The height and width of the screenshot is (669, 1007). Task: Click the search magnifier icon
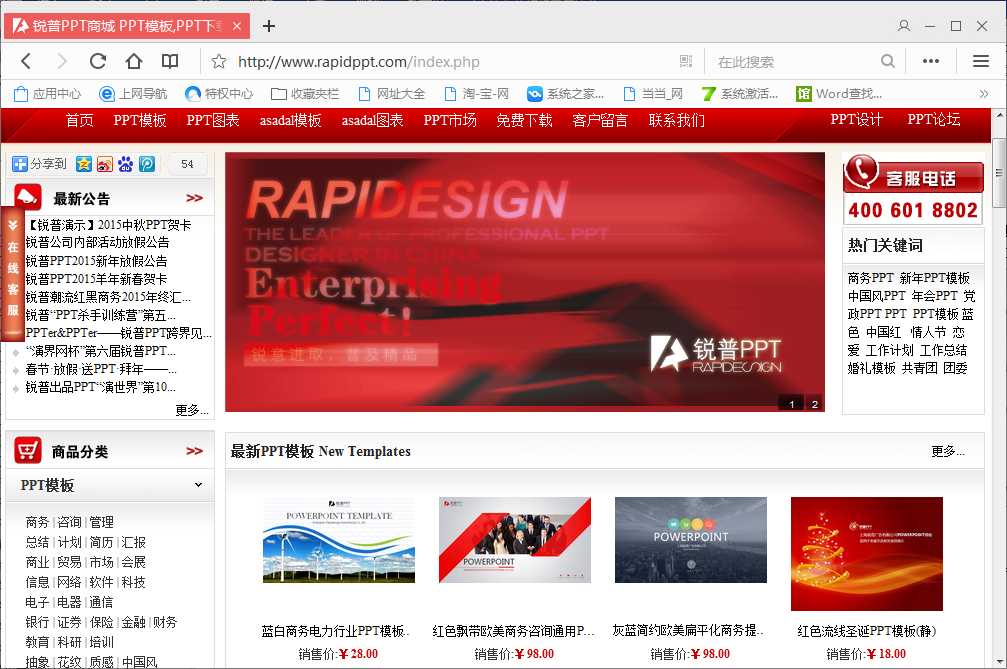pyautogui.click(x=888, y=62)
